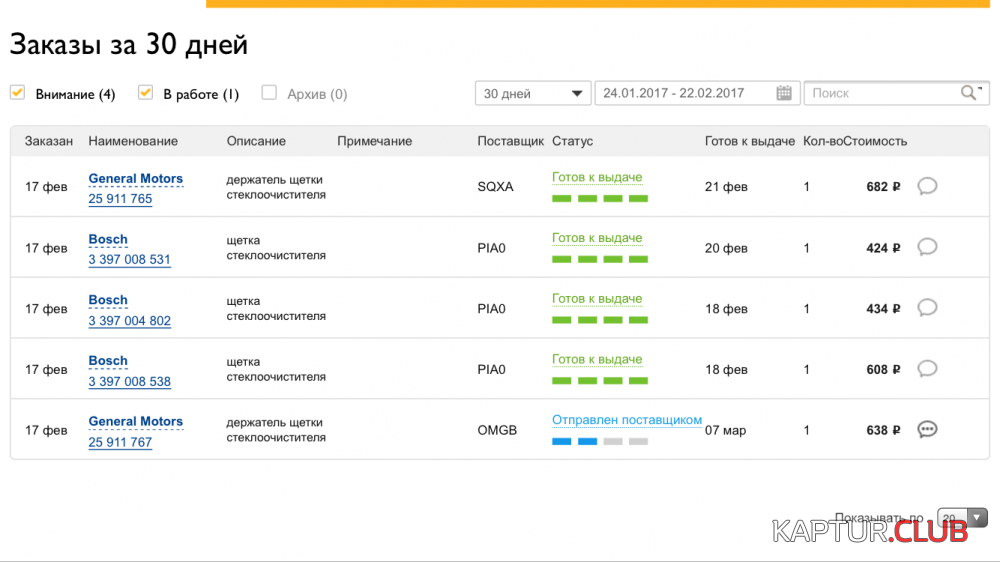Uncheck the Внимание (4) checkbox

(17, 92)
